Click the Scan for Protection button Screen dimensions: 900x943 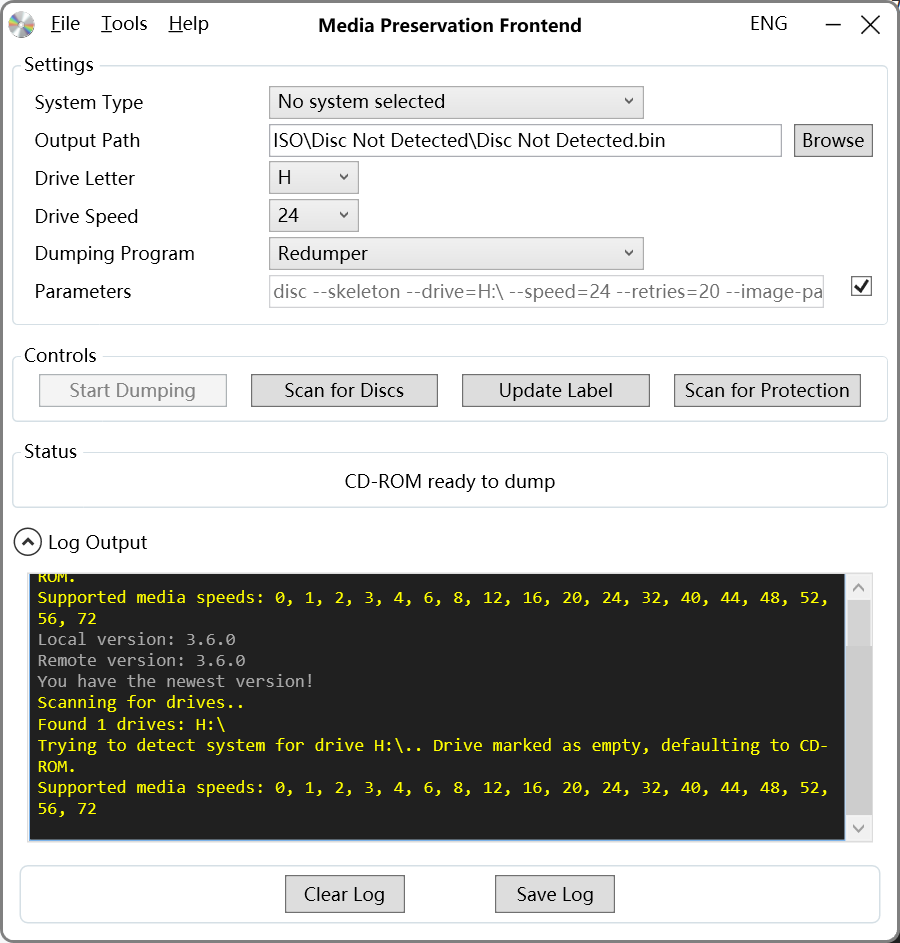[x=767, y=390]
